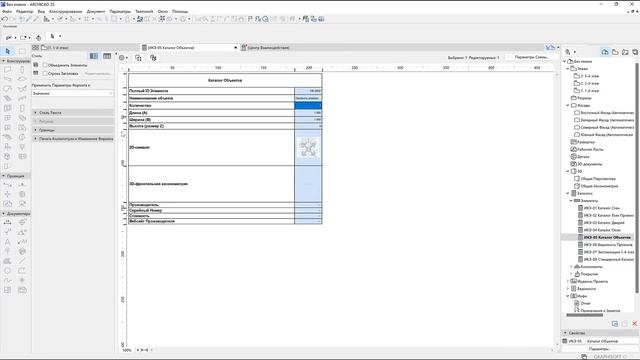Collapse the 'Документирование' toolbox group
640x360 pixels.
coord(4,214)
